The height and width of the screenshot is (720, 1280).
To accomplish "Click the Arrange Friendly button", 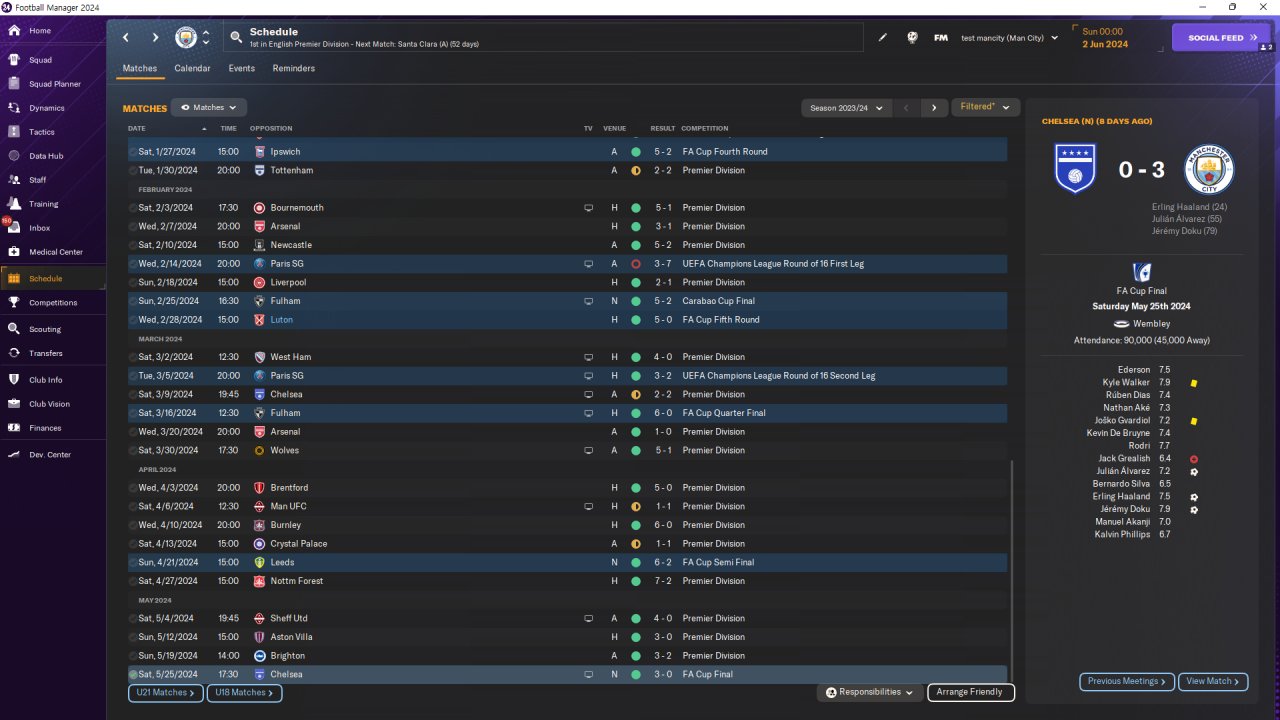I will pos(971,692).
